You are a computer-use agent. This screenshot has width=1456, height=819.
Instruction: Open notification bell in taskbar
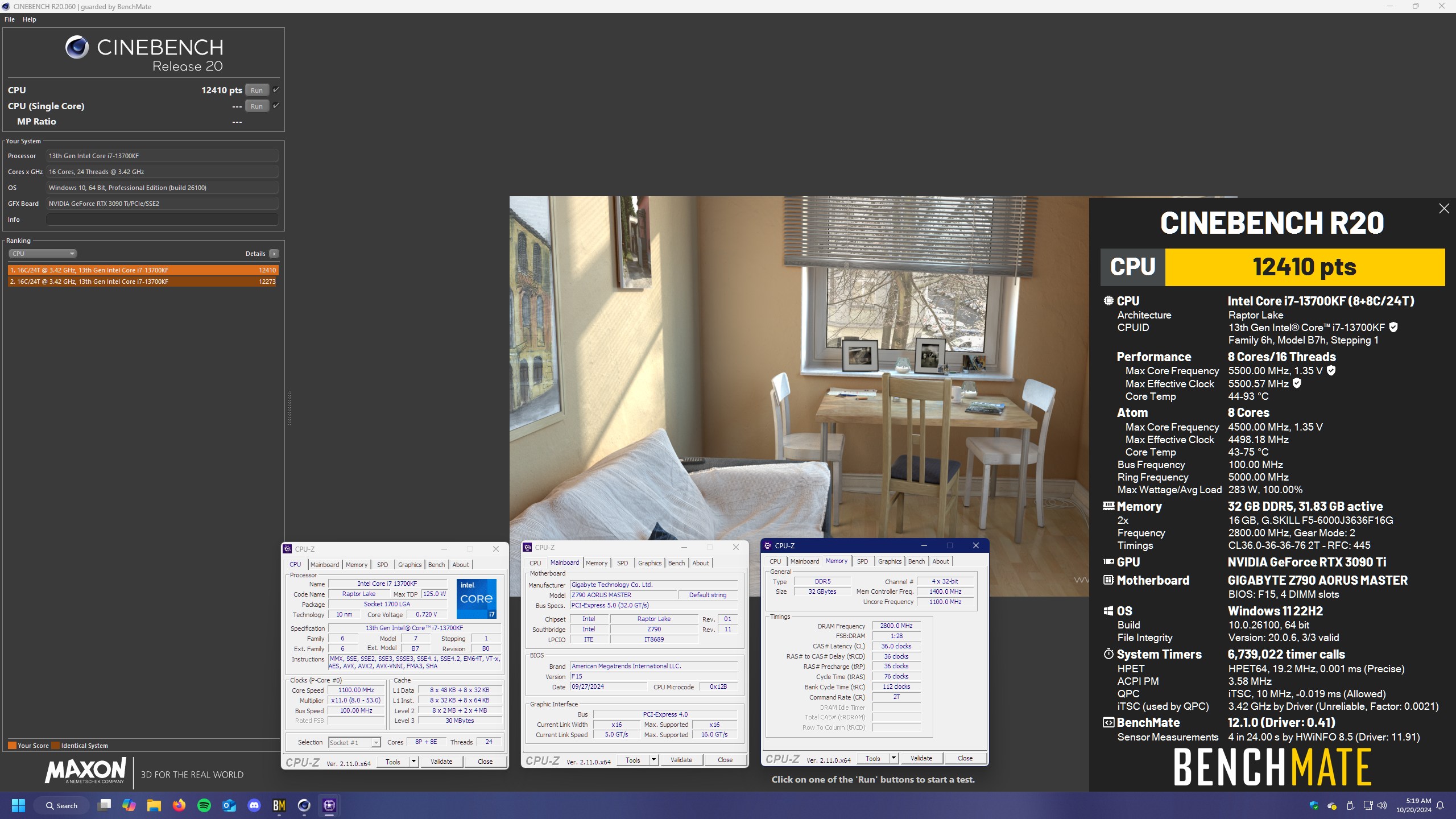tap(1440, 805)
